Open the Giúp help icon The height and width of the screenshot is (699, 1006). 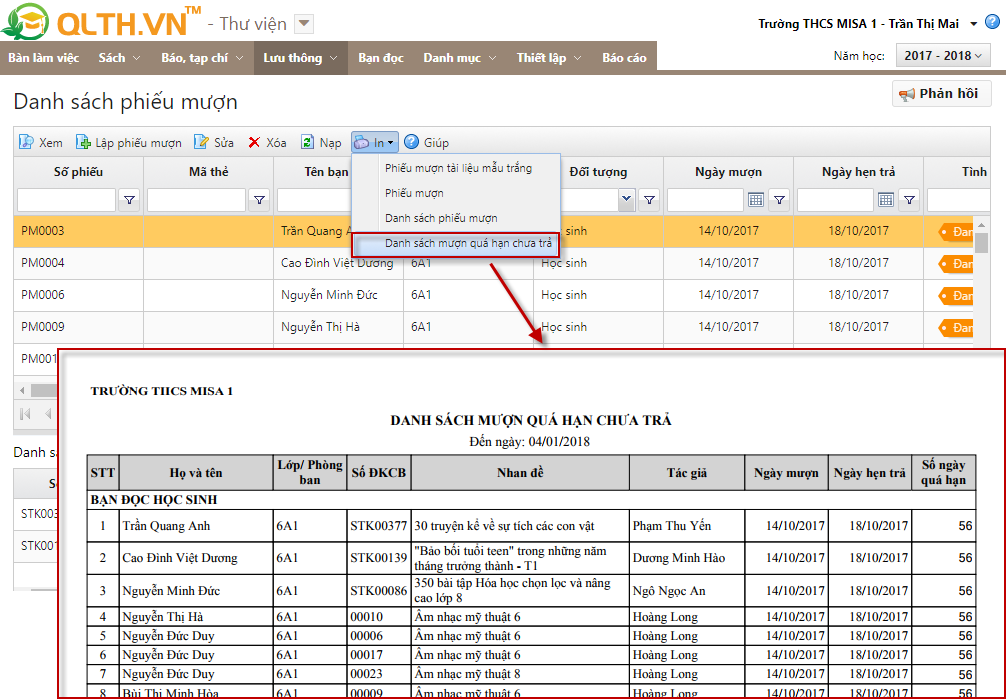tap(412, 143)
